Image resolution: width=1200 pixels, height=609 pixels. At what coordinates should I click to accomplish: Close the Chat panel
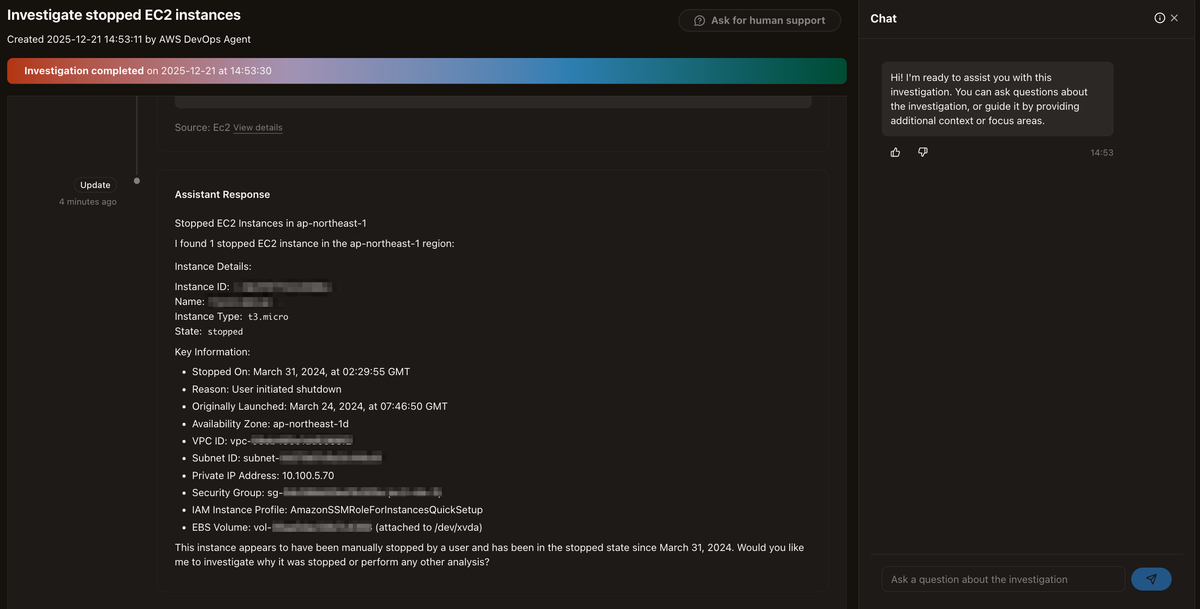(1175, 18)
